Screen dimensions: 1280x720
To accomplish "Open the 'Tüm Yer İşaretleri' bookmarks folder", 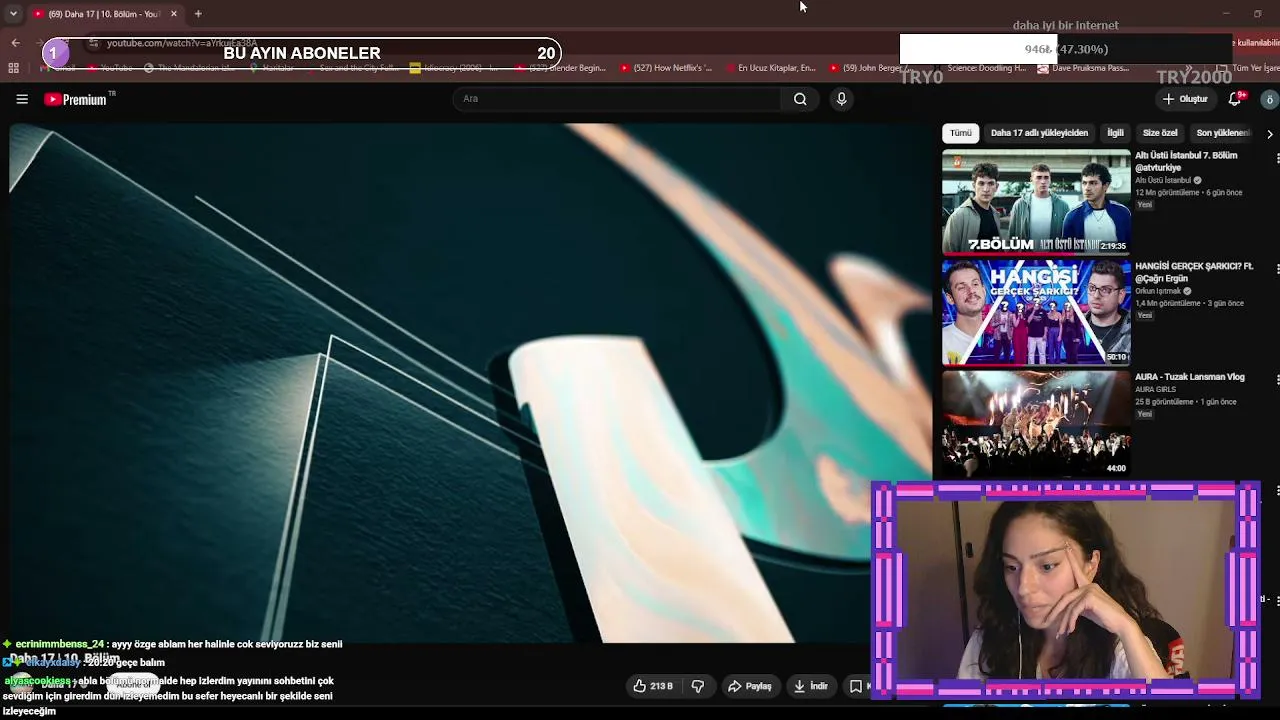I will click(1248, 68).
